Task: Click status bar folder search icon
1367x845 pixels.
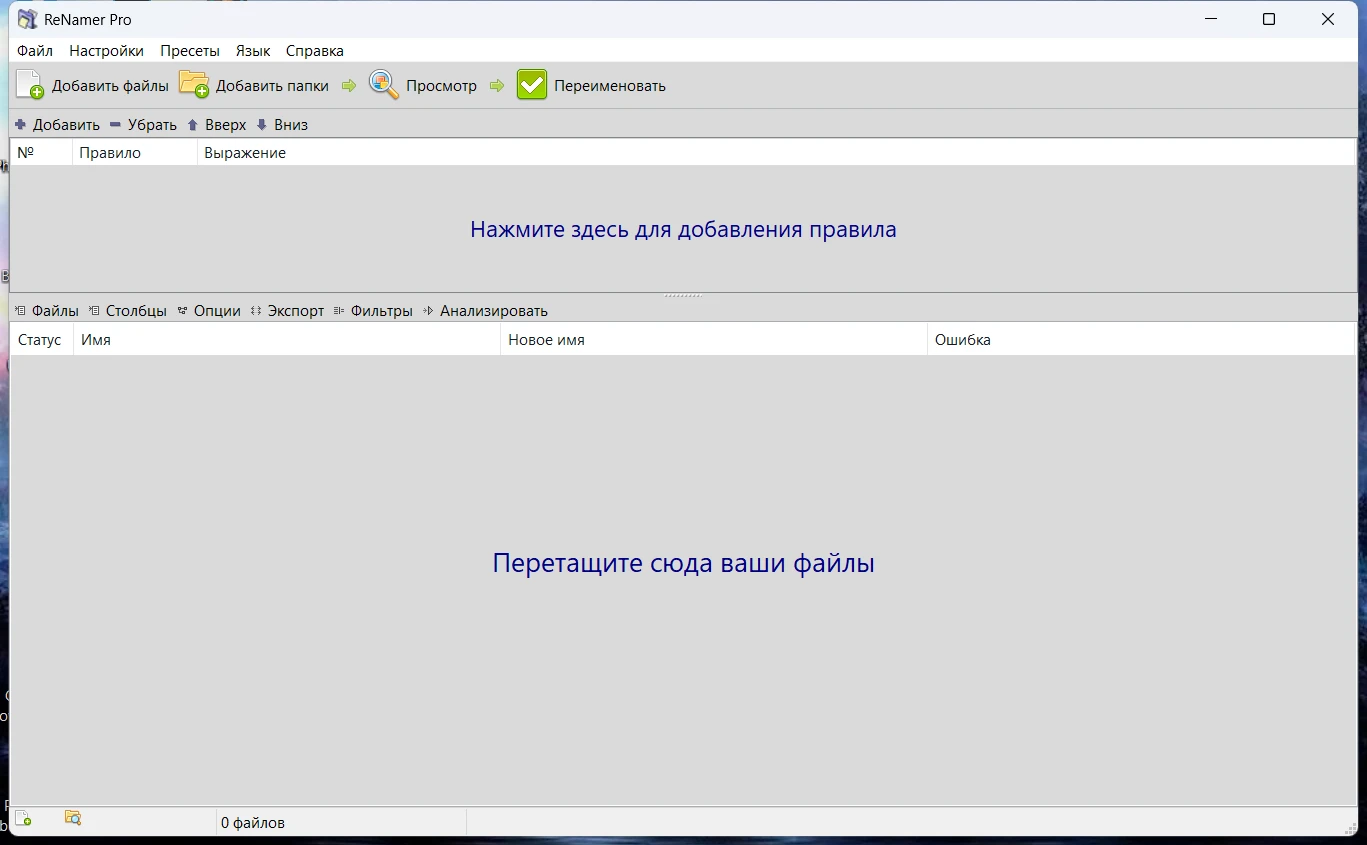Action: (x=73, y=818)
